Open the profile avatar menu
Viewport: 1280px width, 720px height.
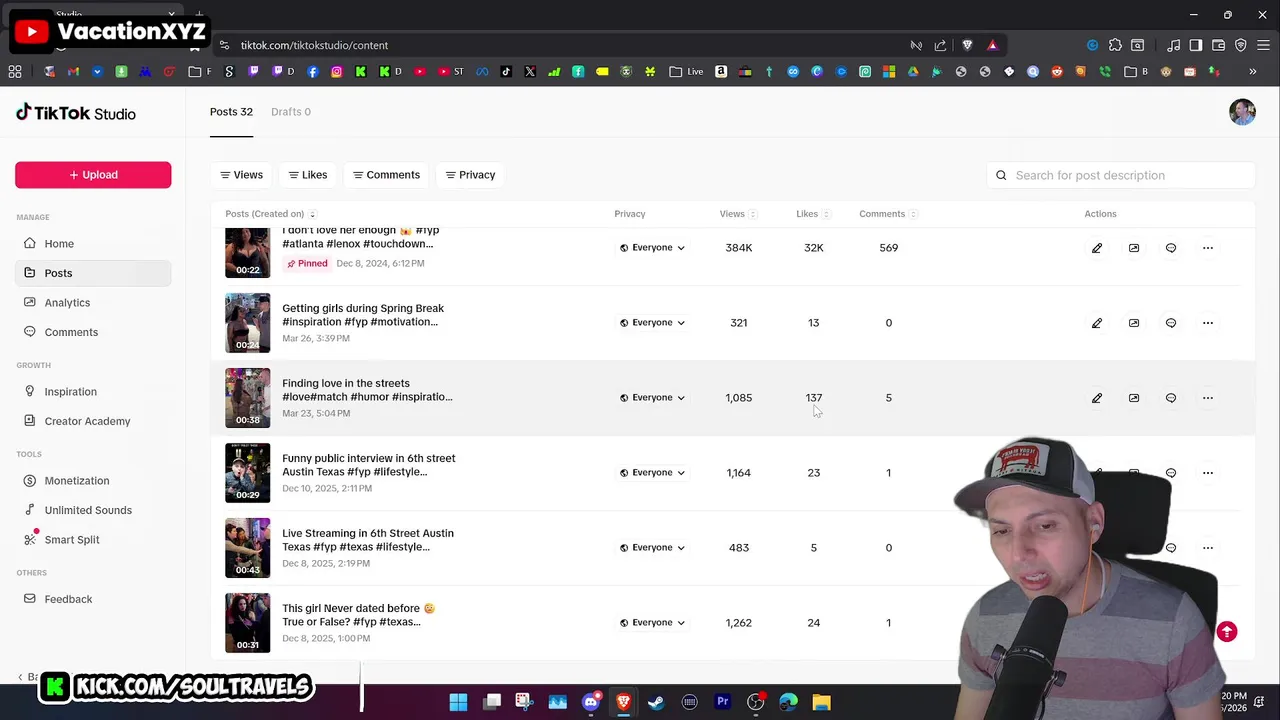tap(1242, 112)
